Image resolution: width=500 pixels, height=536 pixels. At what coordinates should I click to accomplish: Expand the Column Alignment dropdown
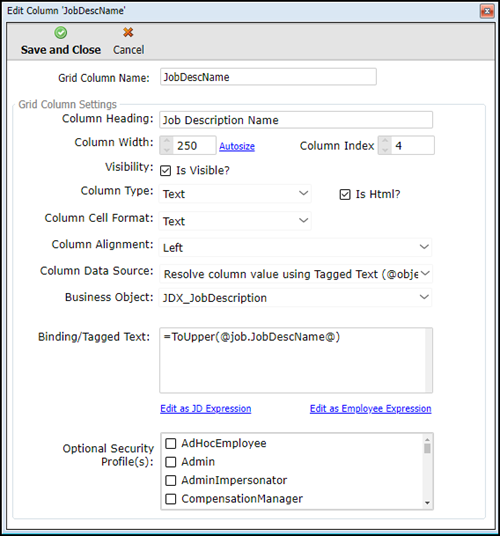click(295, 247)
